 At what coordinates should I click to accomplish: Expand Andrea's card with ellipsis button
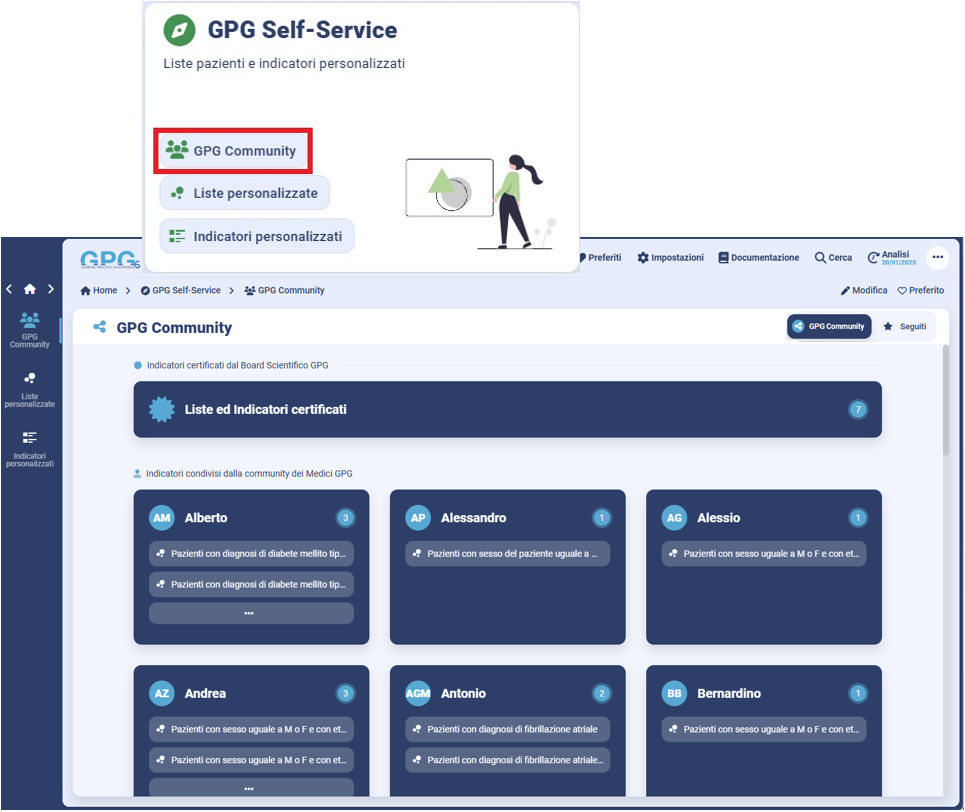pyautogui.click(x=251, y=788)
